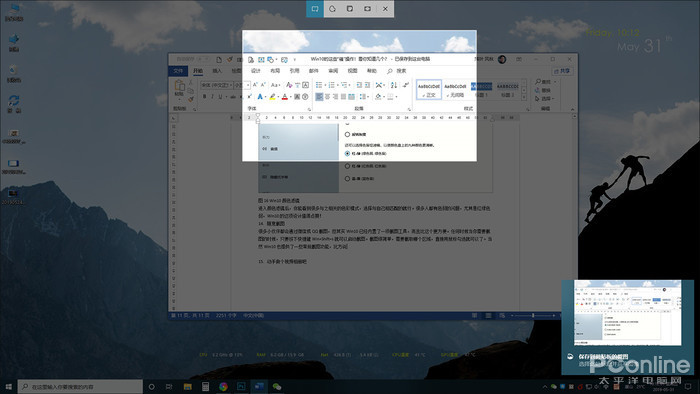The image size is (700, 394).
Task: Select rectangular snip mode in snipping bar
Action: [315, 9]
